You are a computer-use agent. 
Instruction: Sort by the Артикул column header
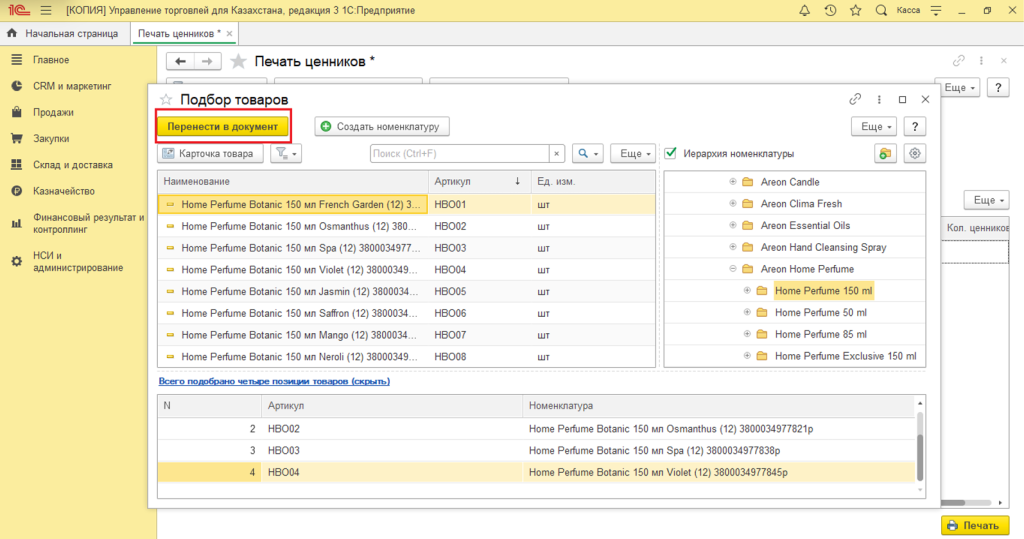tap(479, 181)
